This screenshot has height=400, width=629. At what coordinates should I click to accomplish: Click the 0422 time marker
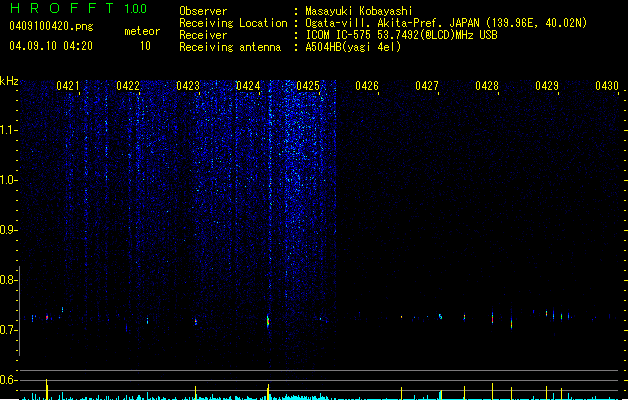click(x=128, y=86)
